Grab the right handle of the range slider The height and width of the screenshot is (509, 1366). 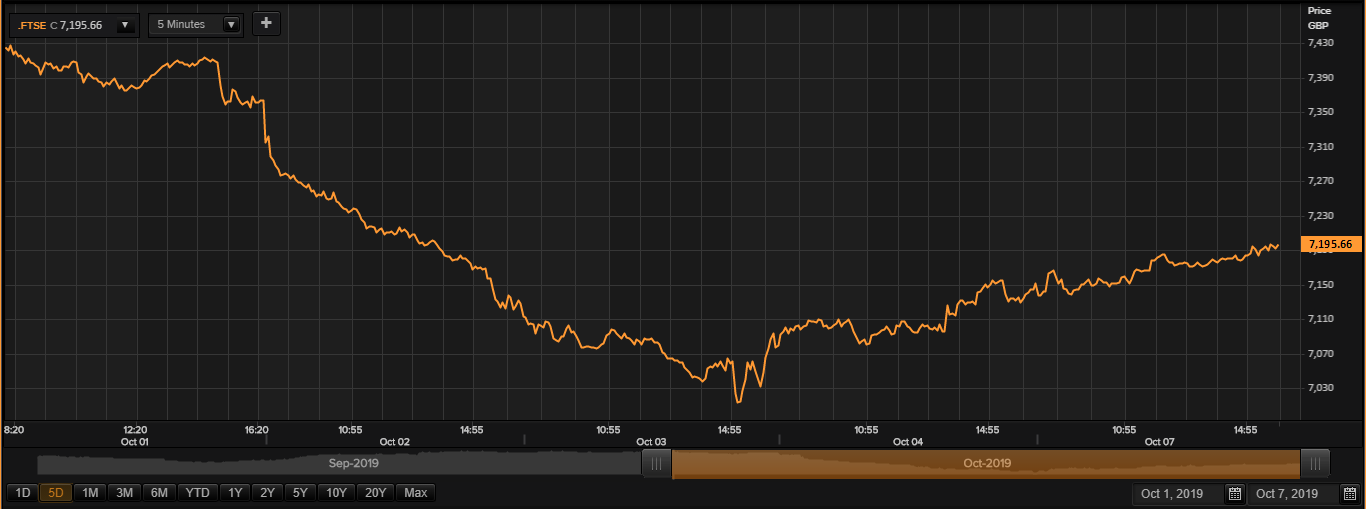point(1315,464)
